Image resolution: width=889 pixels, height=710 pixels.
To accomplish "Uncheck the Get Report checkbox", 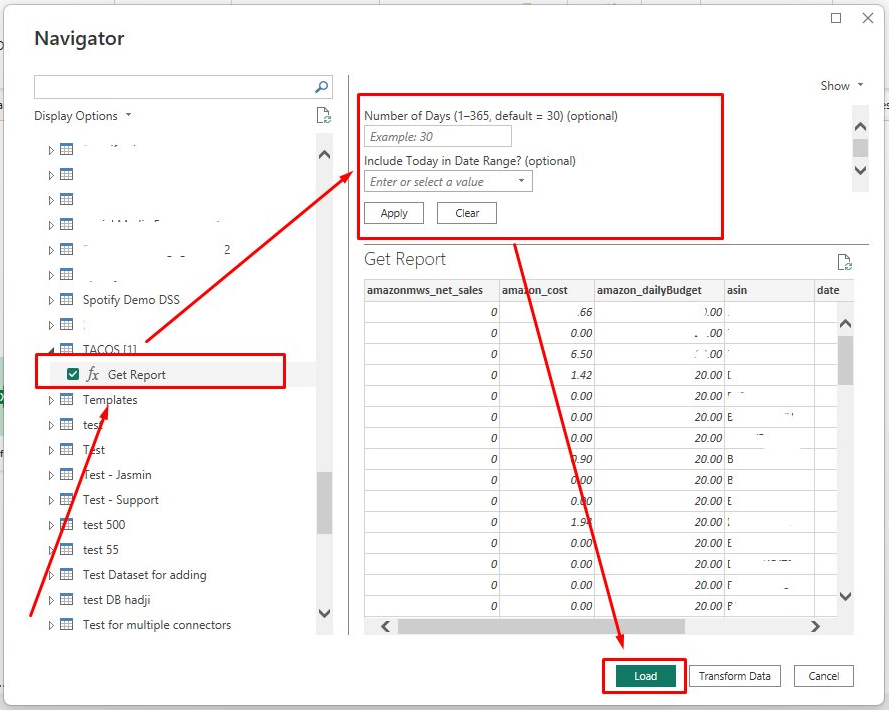I will pos(73,375).
